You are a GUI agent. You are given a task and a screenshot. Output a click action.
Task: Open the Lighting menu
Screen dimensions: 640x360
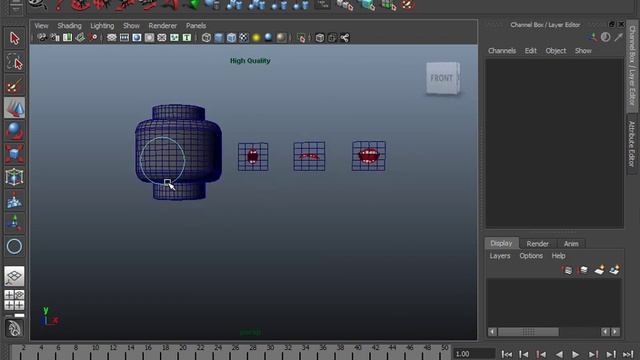(102, 25)
